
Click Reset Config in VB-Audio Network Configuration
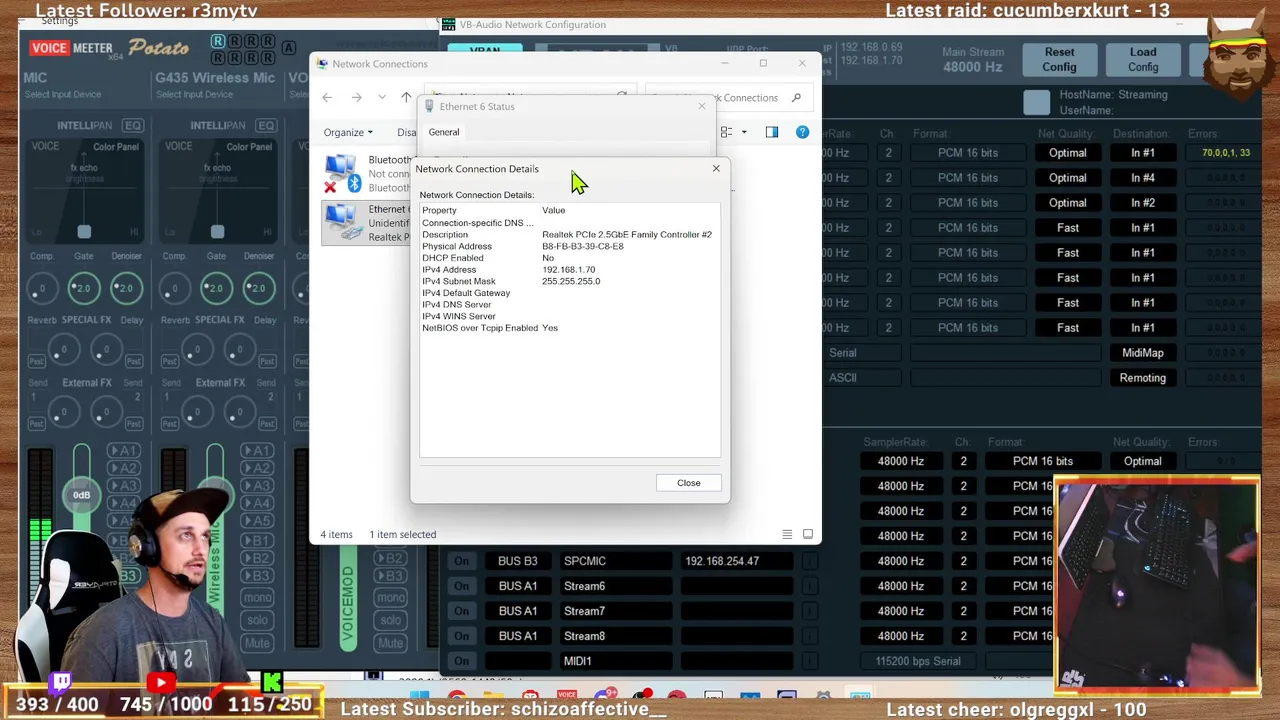(x=1059, y=60)
